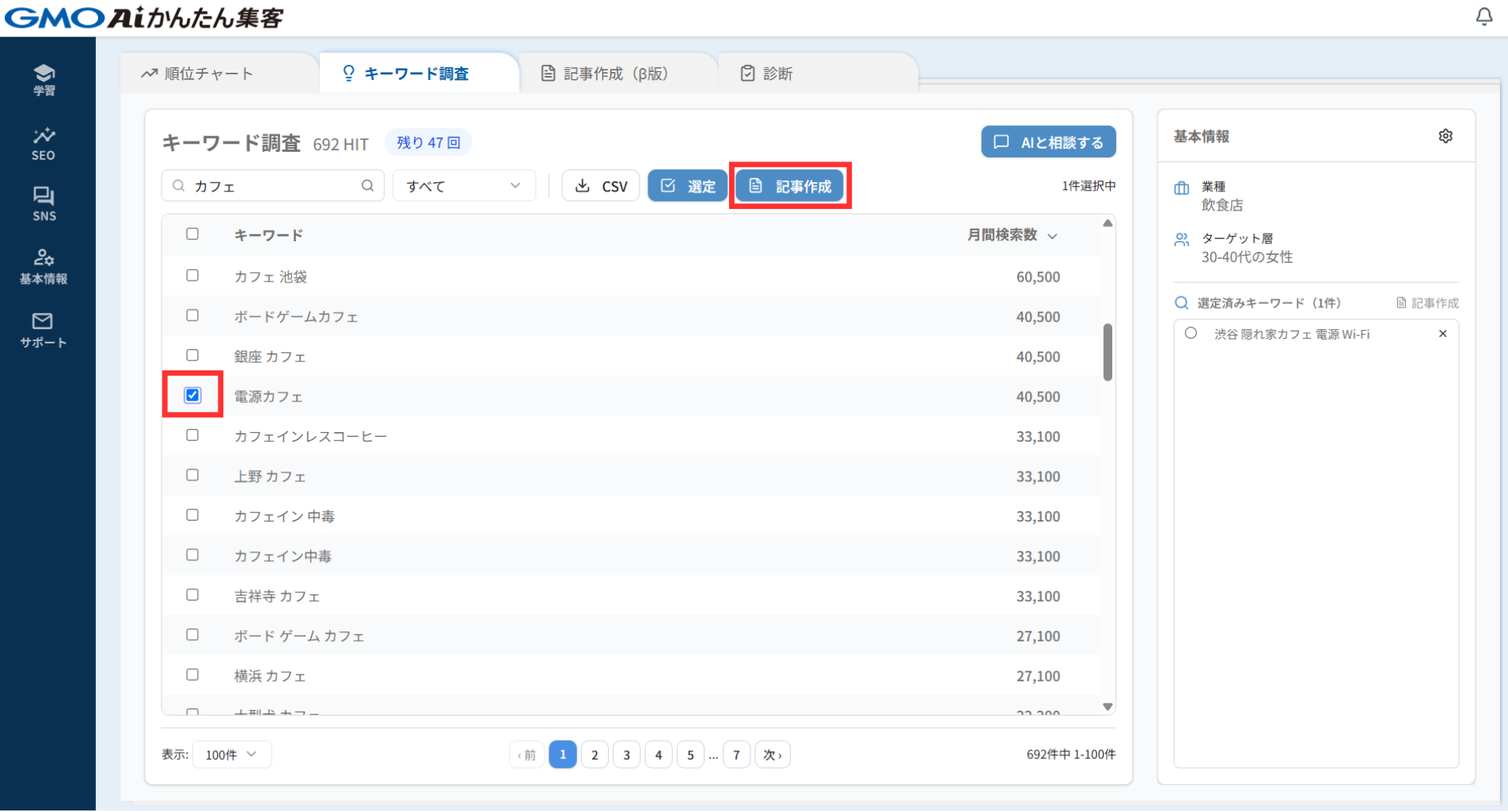Click the AIと相談する button

click(x=1048, y=142)
